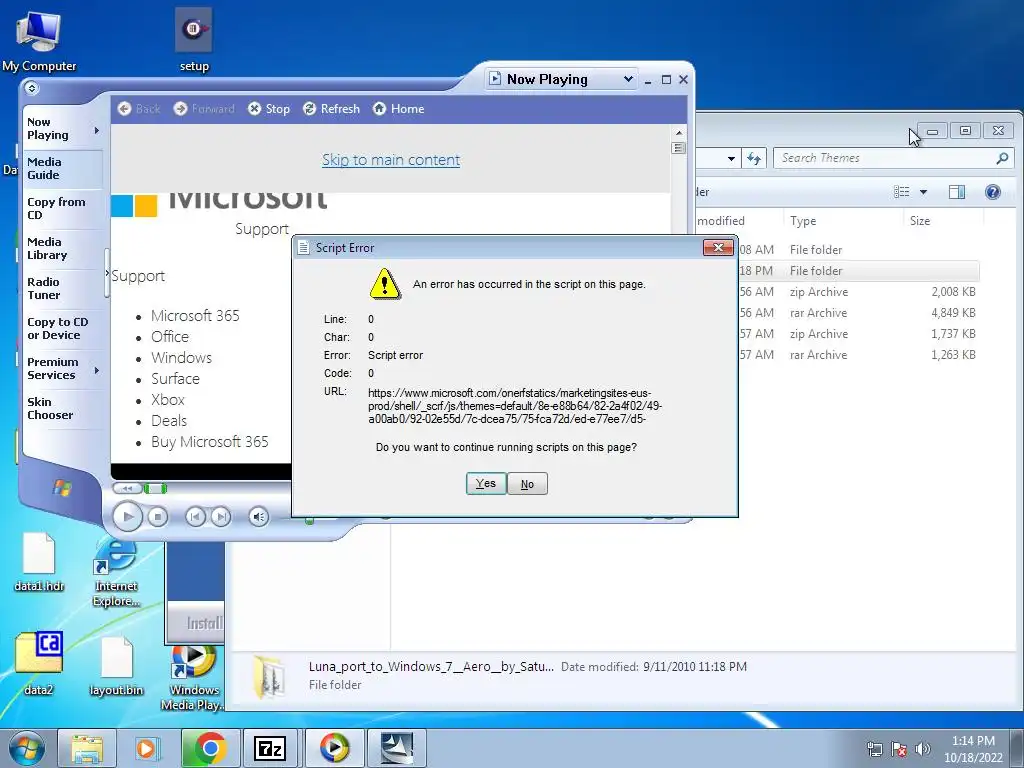Close the Script Error dialog
This screenshot has height=768, width=1024.
click(x=718, y=248)
